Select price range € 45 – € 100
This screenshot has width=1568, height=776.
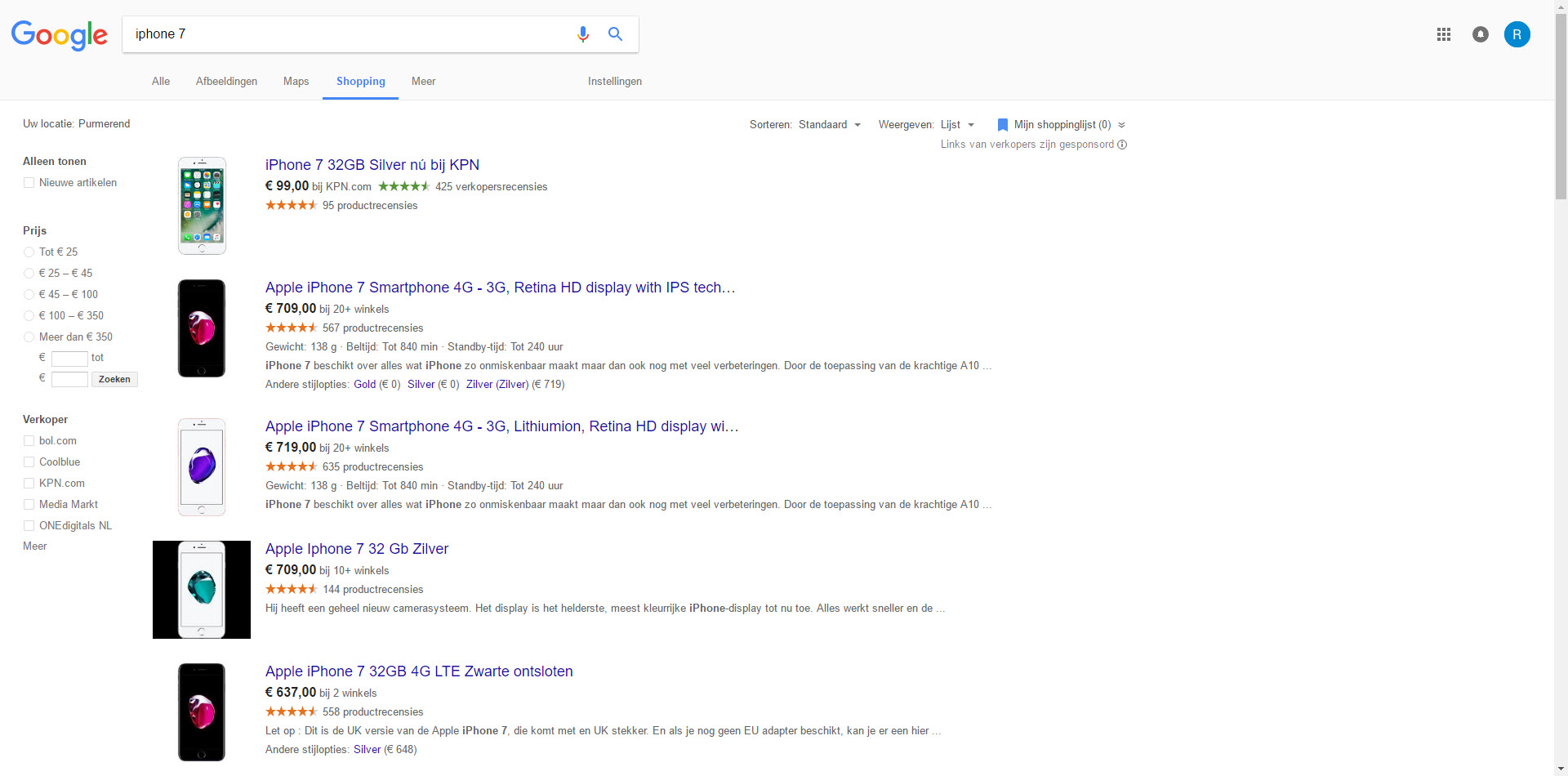[29, 294]
